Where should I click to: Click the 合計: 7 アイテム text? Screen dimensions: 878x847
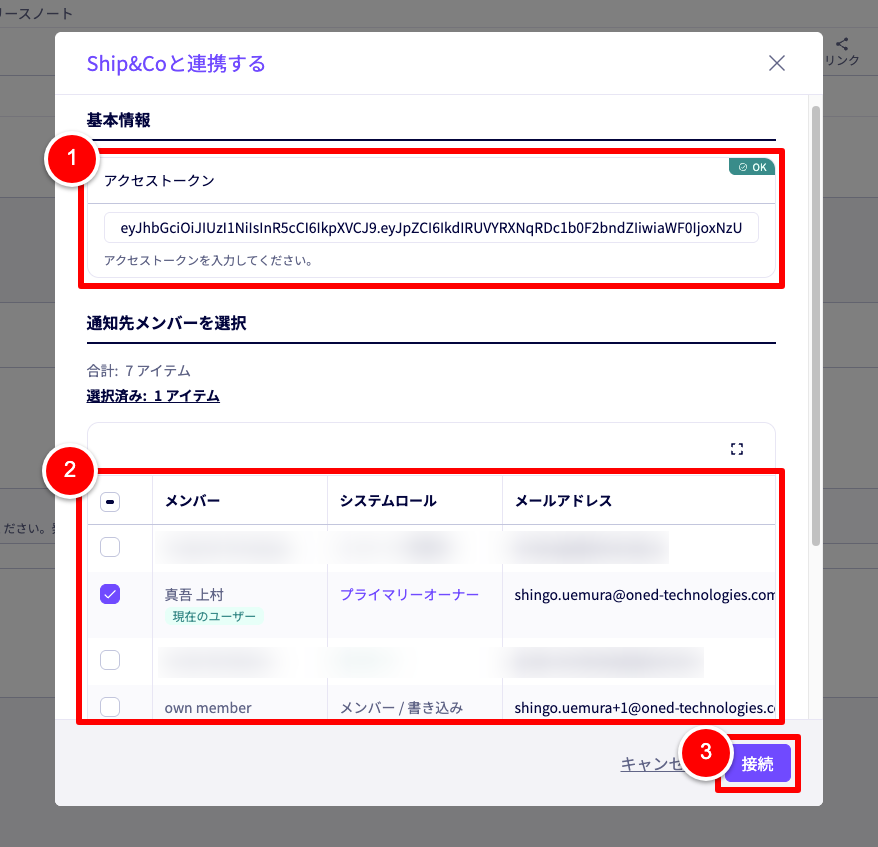point(138,371)
